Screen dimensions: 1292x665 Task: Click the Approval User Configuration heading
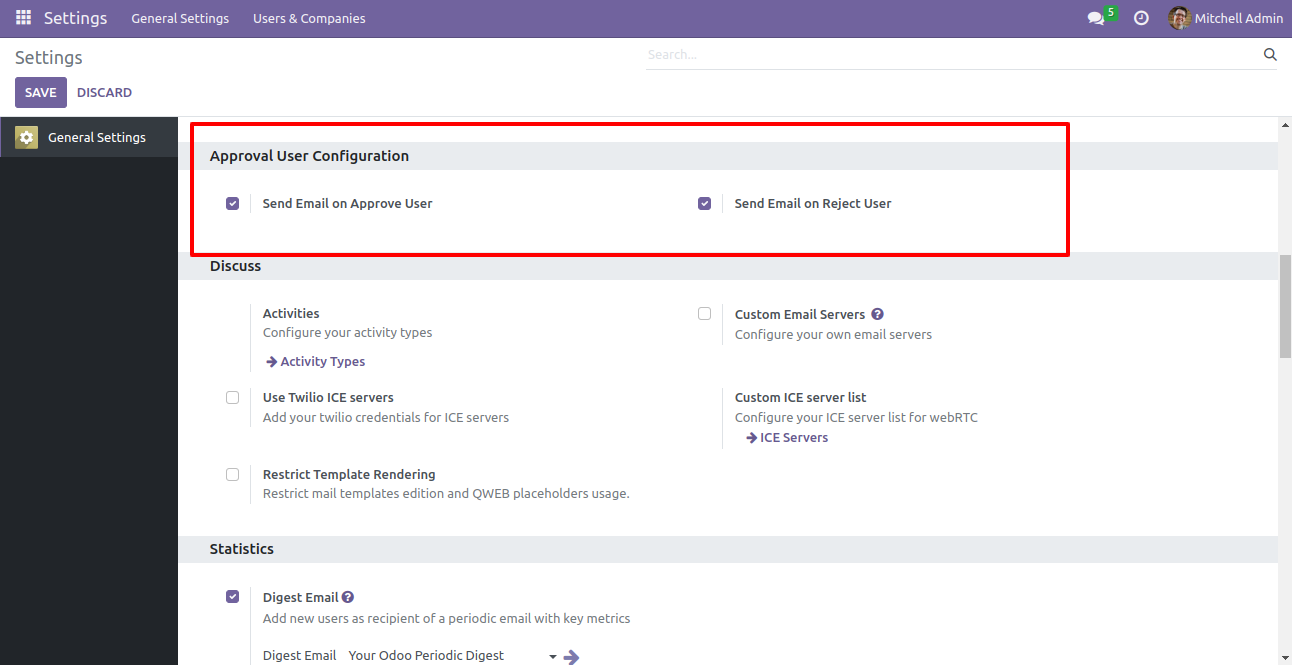pos(309,156)
